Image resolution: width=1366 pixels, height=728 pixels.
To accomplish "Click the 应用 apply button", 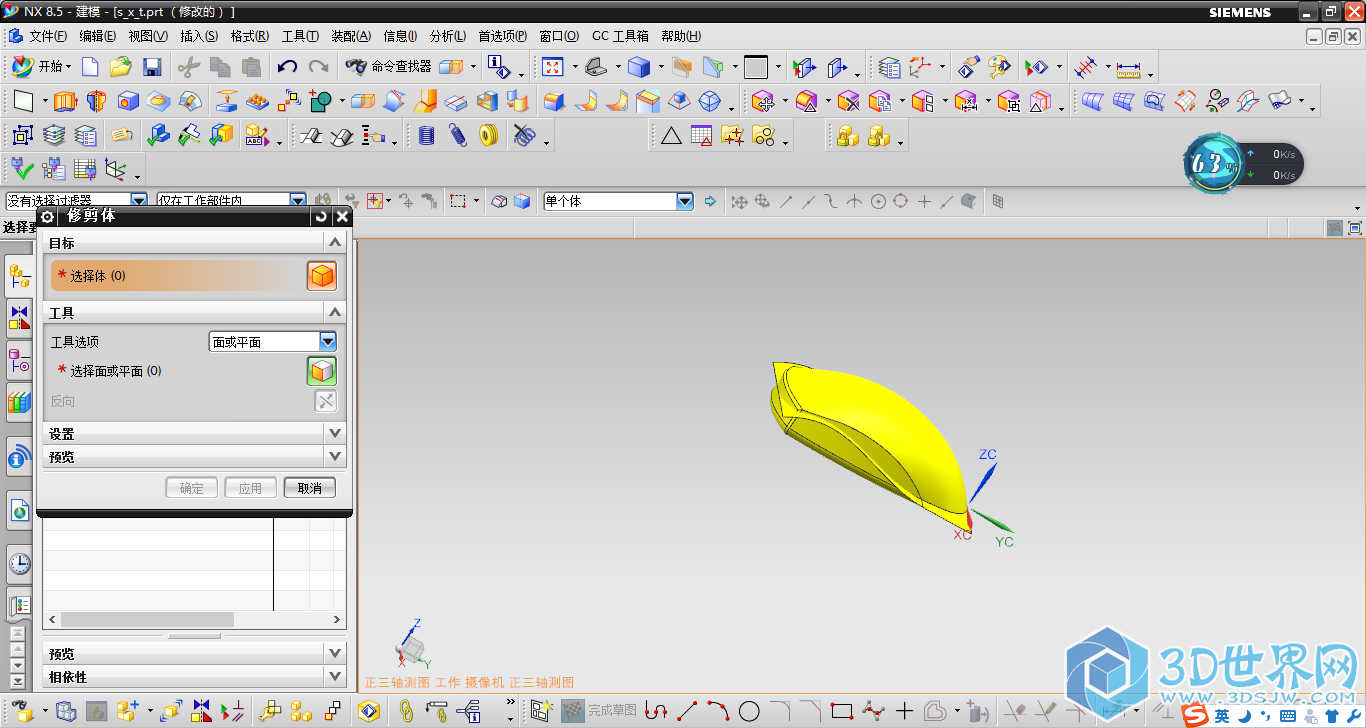I will 250,488.
